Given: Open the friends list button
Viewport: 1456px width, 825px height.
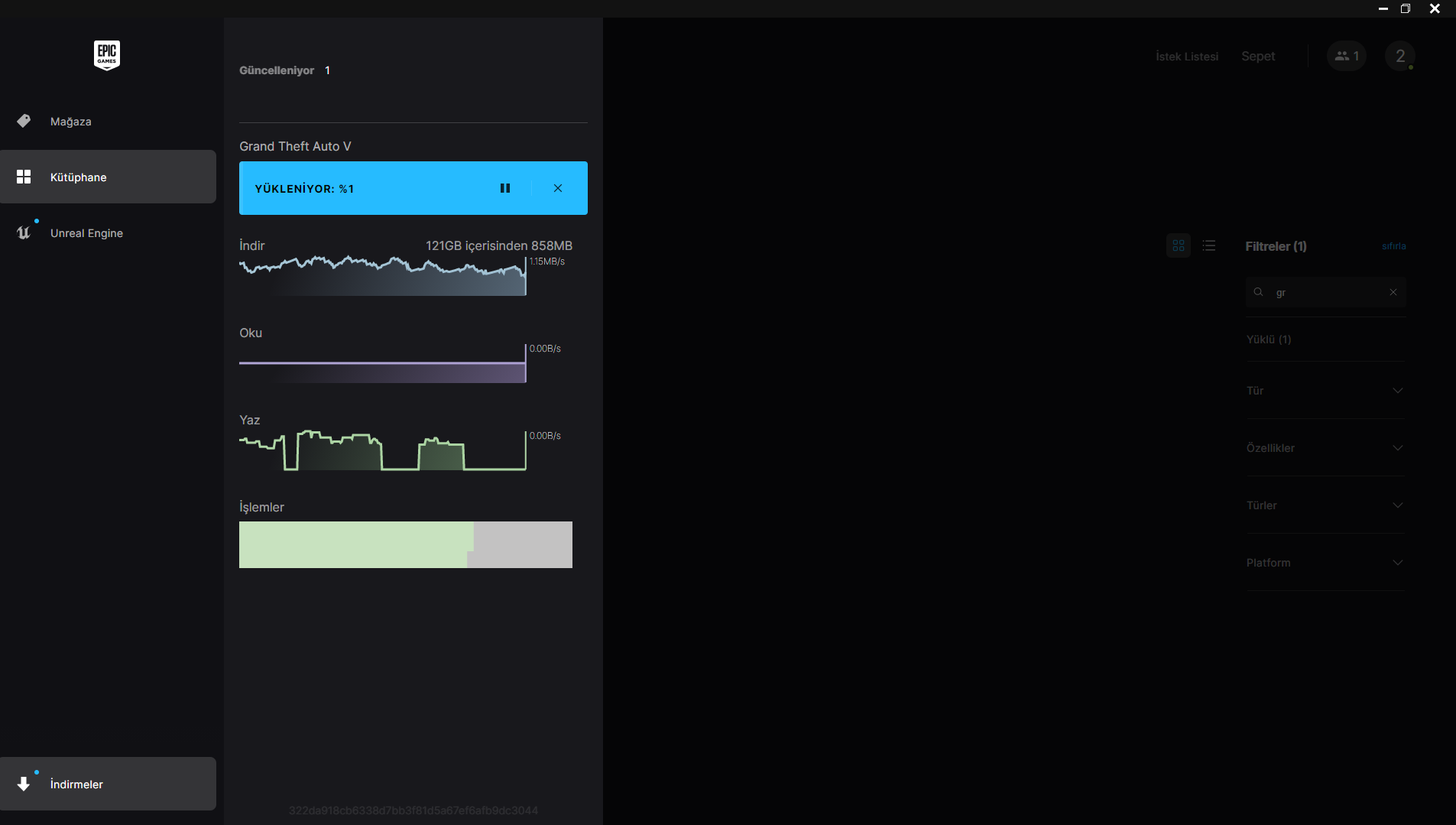Looking at the screenshot, I should [x=1347, y=56].
